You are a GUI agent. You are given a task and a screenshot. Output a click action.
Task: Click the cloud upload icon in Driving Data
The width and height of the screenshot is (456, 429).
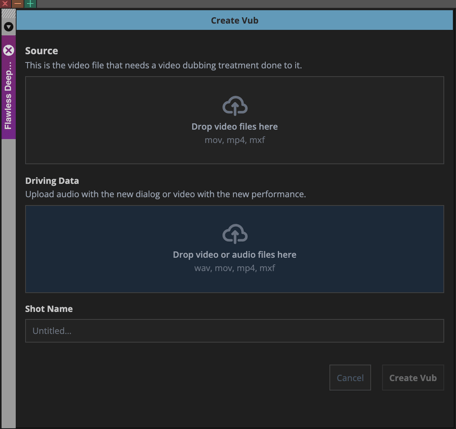coord(235,234)
